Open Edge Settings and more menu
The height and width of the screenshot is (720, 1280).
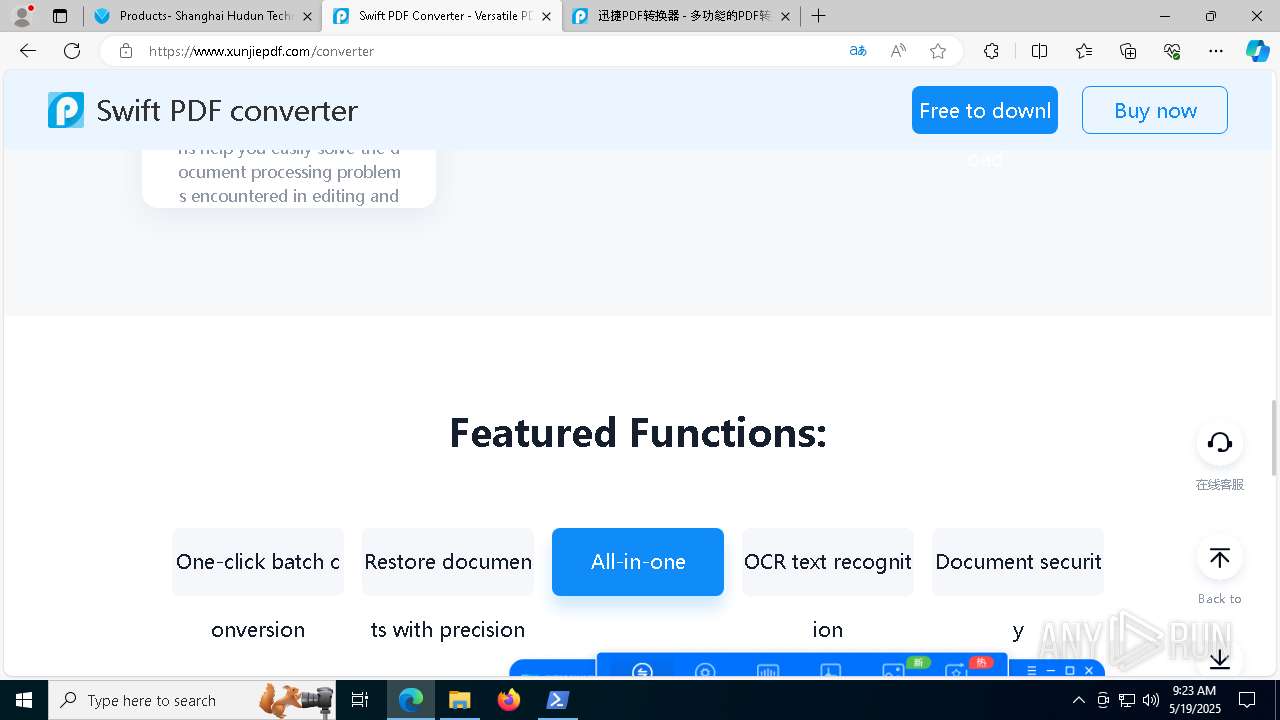pyautogui.click(x=1216, y=51)
